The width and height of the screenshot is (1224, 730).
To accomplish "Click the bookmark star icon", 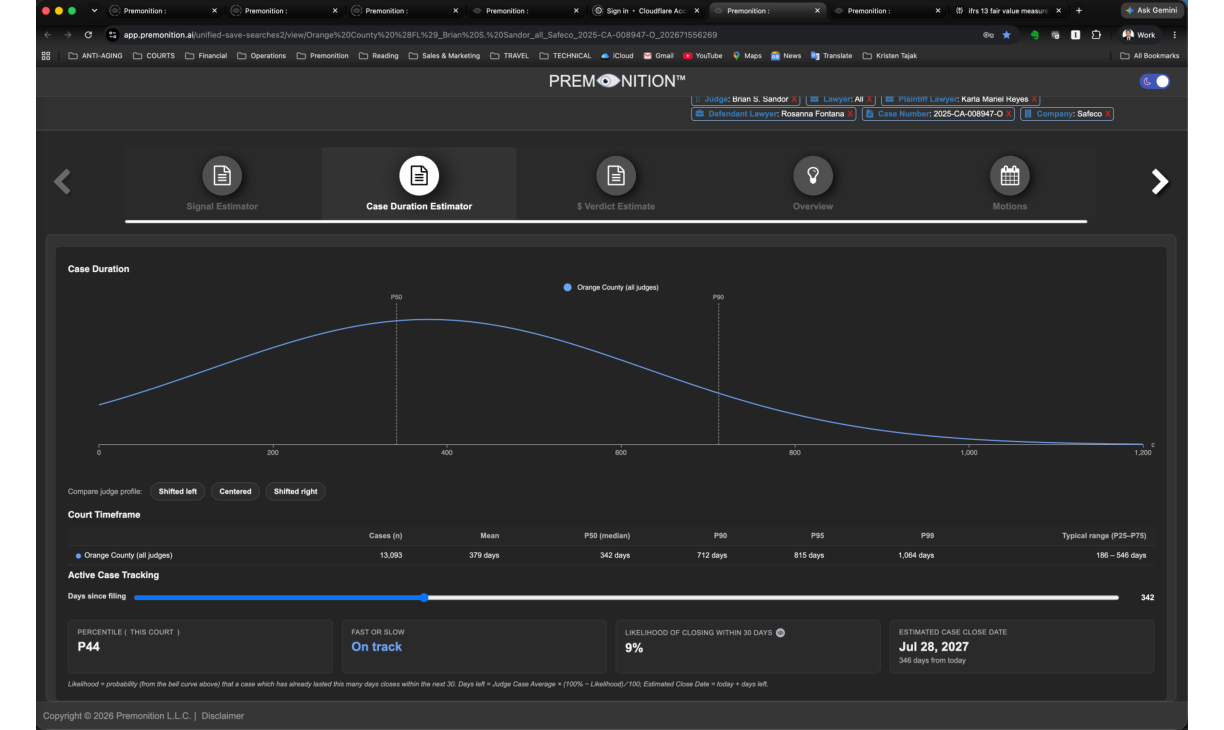I will [1006, 34].
